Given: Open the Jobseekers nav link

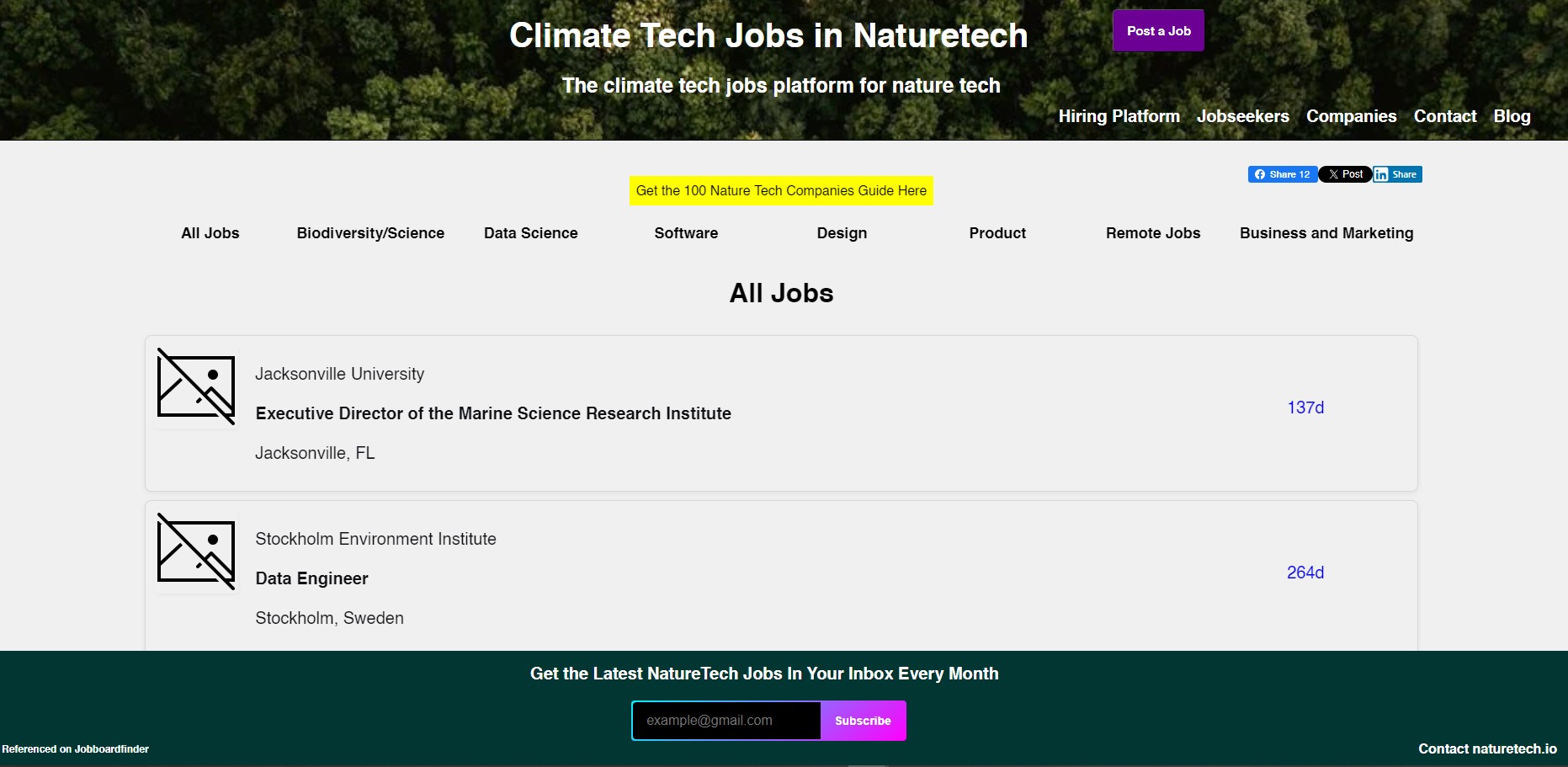Looking at the screenshot, I should 1242,116.
